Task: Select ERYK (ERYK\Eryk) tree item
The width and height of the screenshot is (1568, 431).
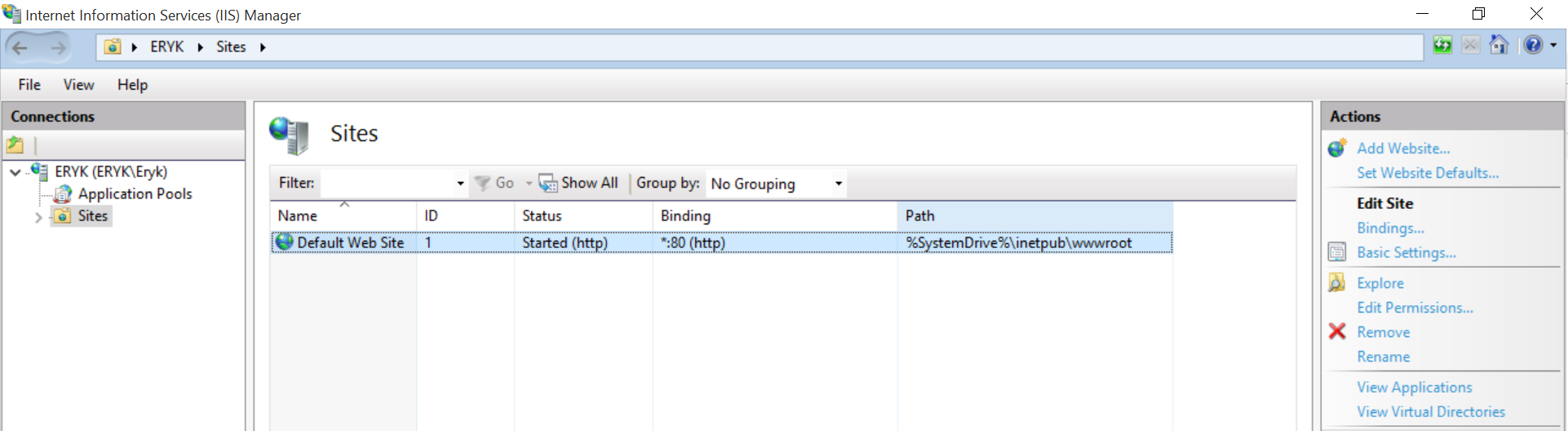Action: [x=111, y=172]
